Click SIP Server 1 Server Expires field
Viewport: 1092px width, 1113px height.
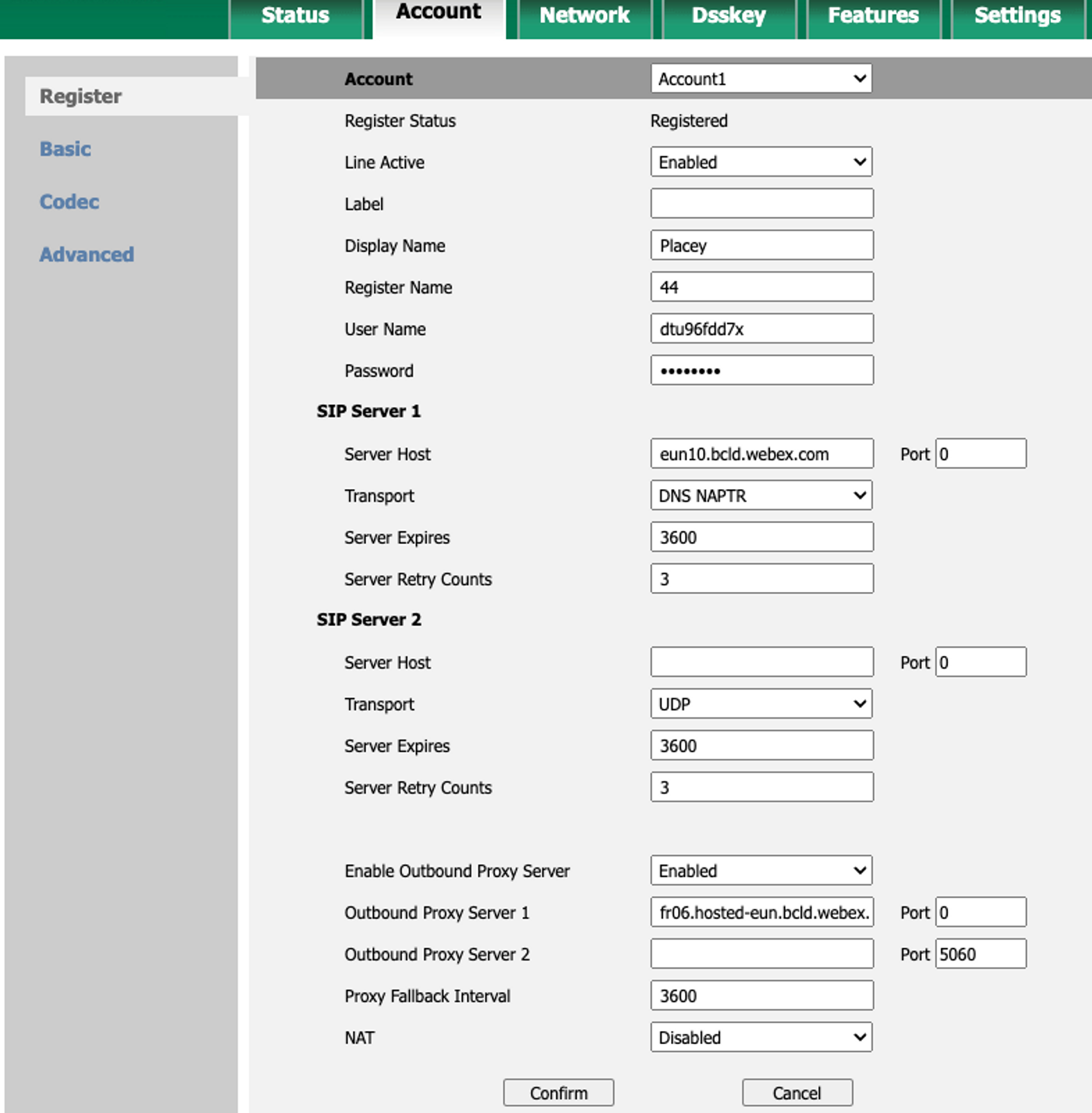coord(762,537)
